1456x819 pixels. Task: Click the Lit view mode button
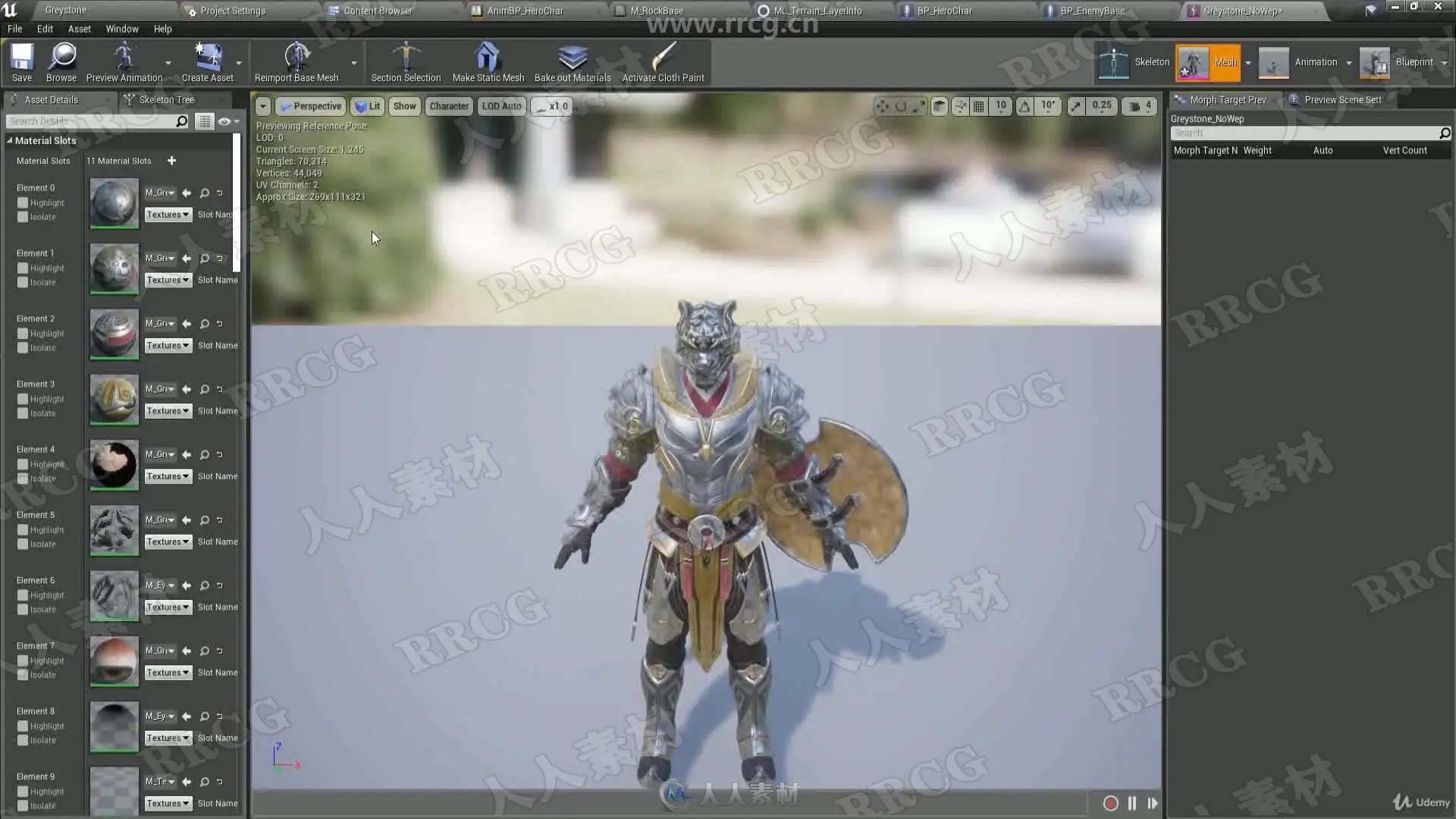pos(368,106)
